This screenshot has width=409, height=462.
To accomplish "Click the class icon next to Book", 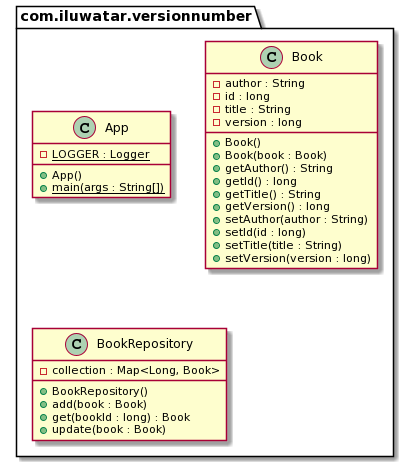I will (x=271, y=57).
